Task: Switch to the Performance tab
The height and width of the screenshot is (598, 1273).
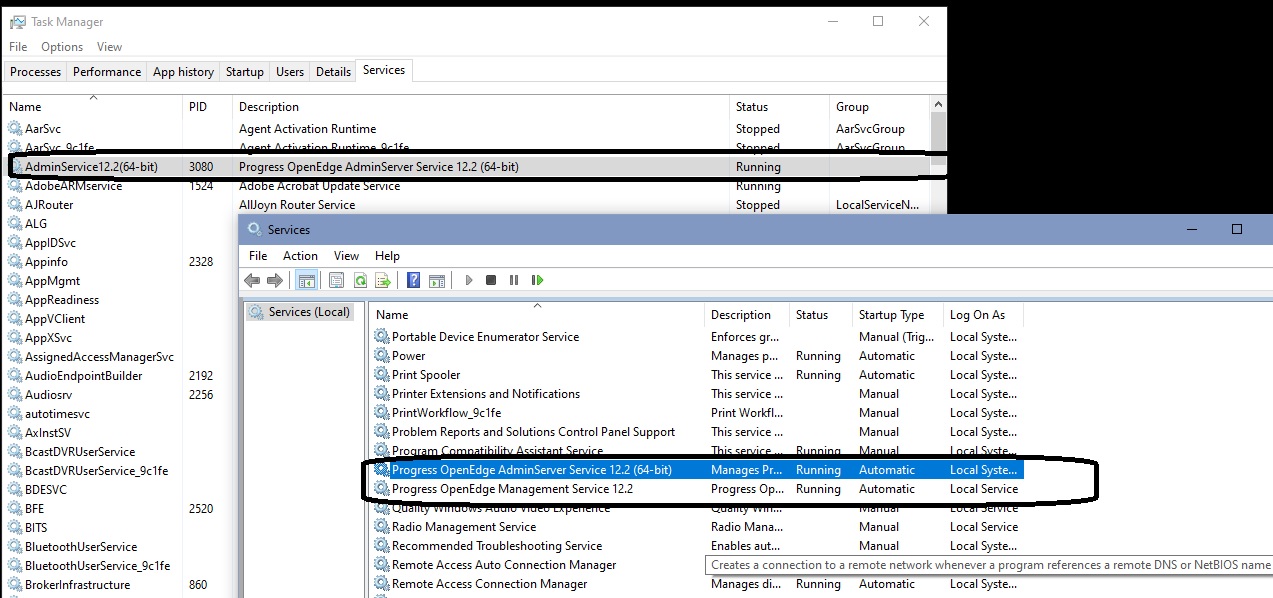Action: coord(107,71)
